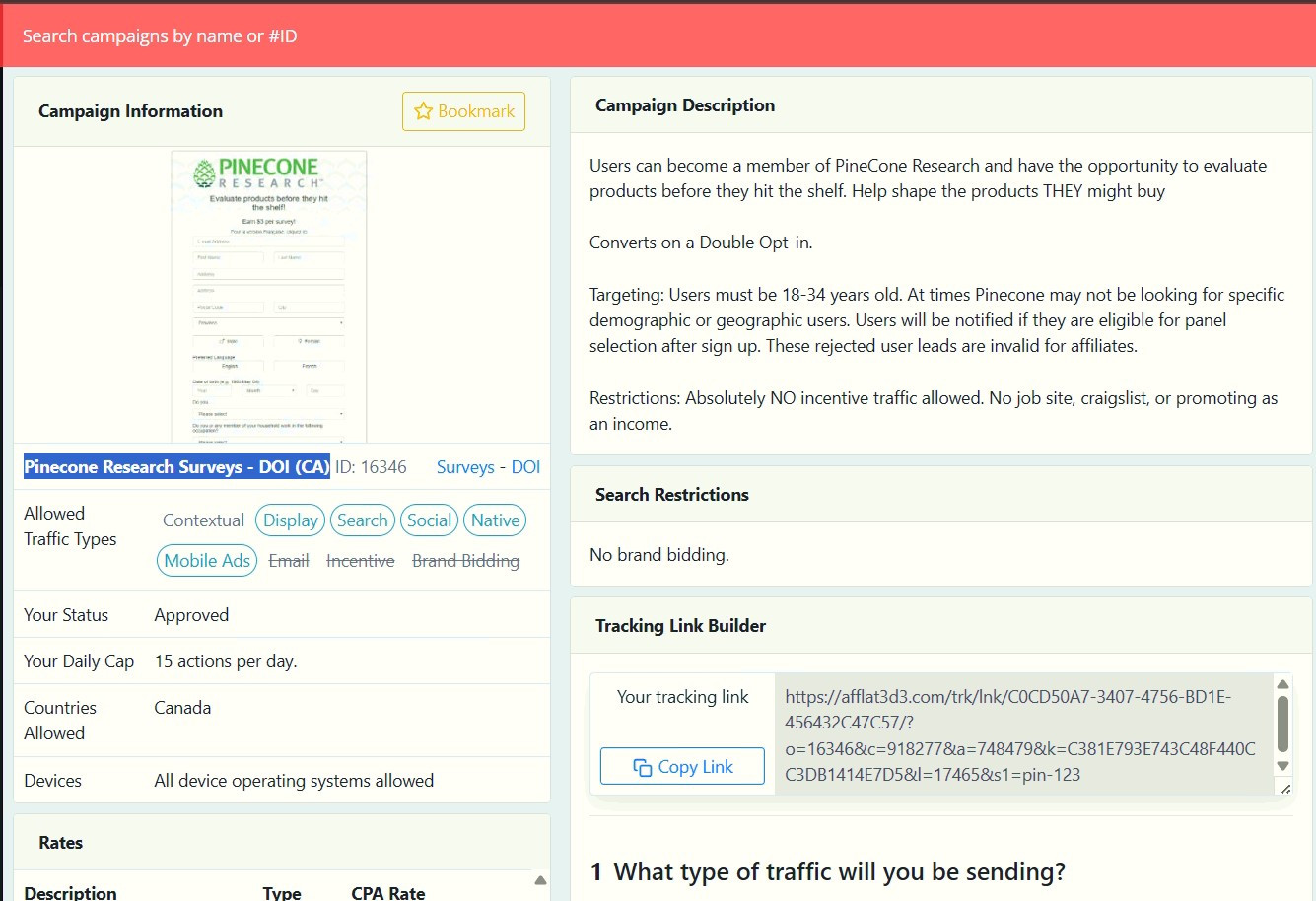Click the campaign ID 16346 text

tap(371, 467)
